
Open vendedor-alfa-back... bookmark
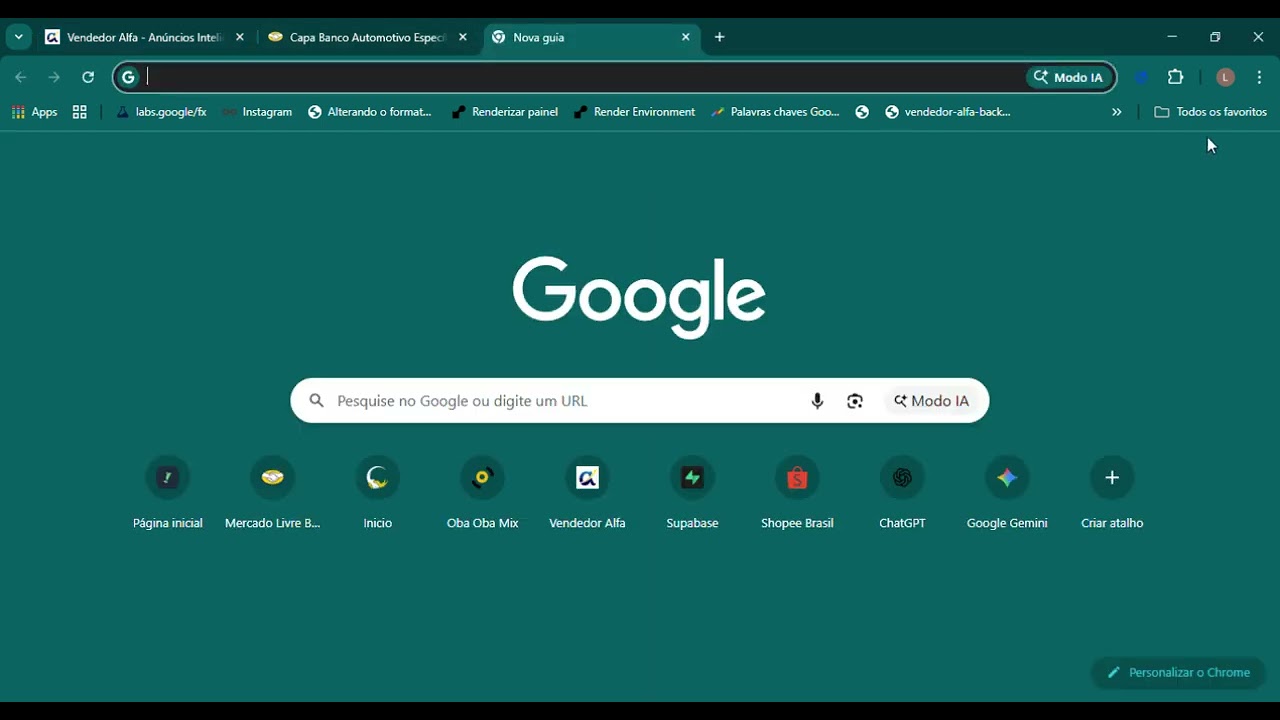[x=948, y=112]
